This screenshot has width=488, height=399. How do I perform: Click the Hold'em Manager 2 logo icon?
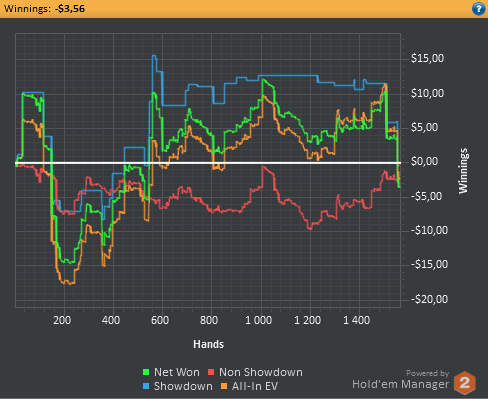click(465, 382)
